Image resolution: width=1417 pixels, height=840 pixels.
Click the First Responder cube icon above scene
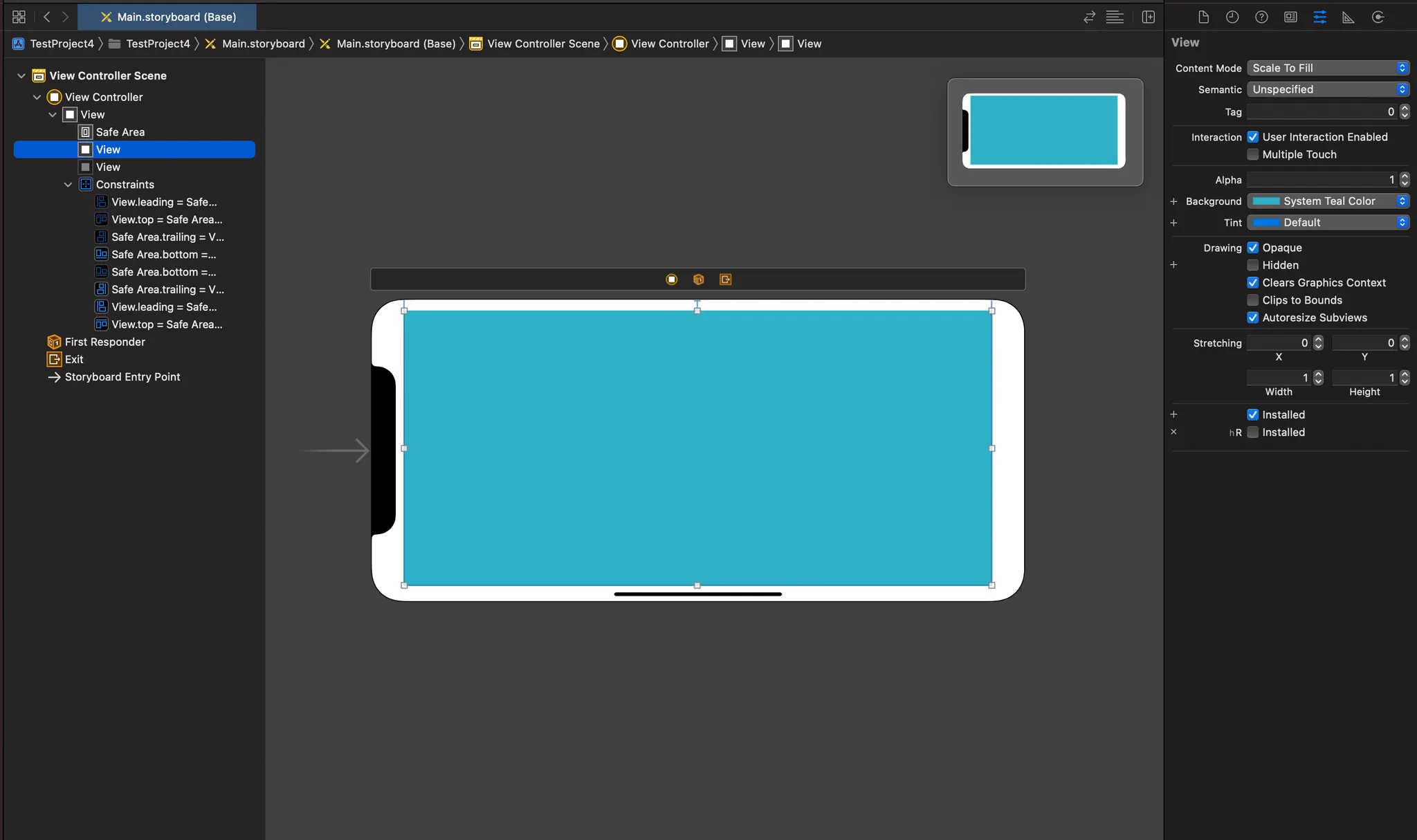(698, 280)
